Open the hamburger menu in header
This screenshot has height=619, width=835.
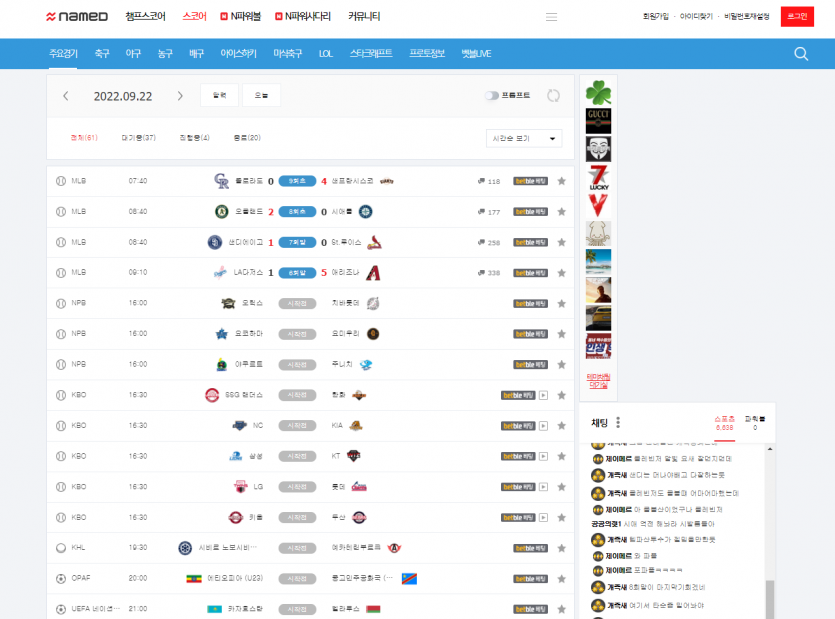point(551,17)
